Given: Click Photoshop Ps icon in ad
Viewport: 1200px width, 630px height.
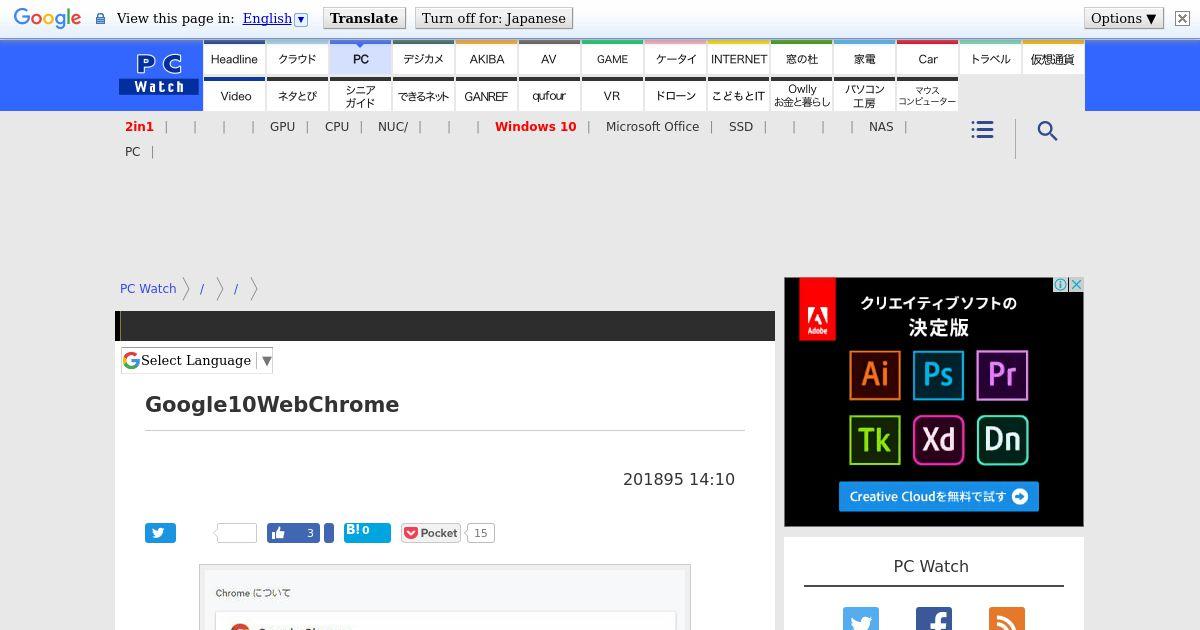Looking at the screenshot, I should (938, 374).
